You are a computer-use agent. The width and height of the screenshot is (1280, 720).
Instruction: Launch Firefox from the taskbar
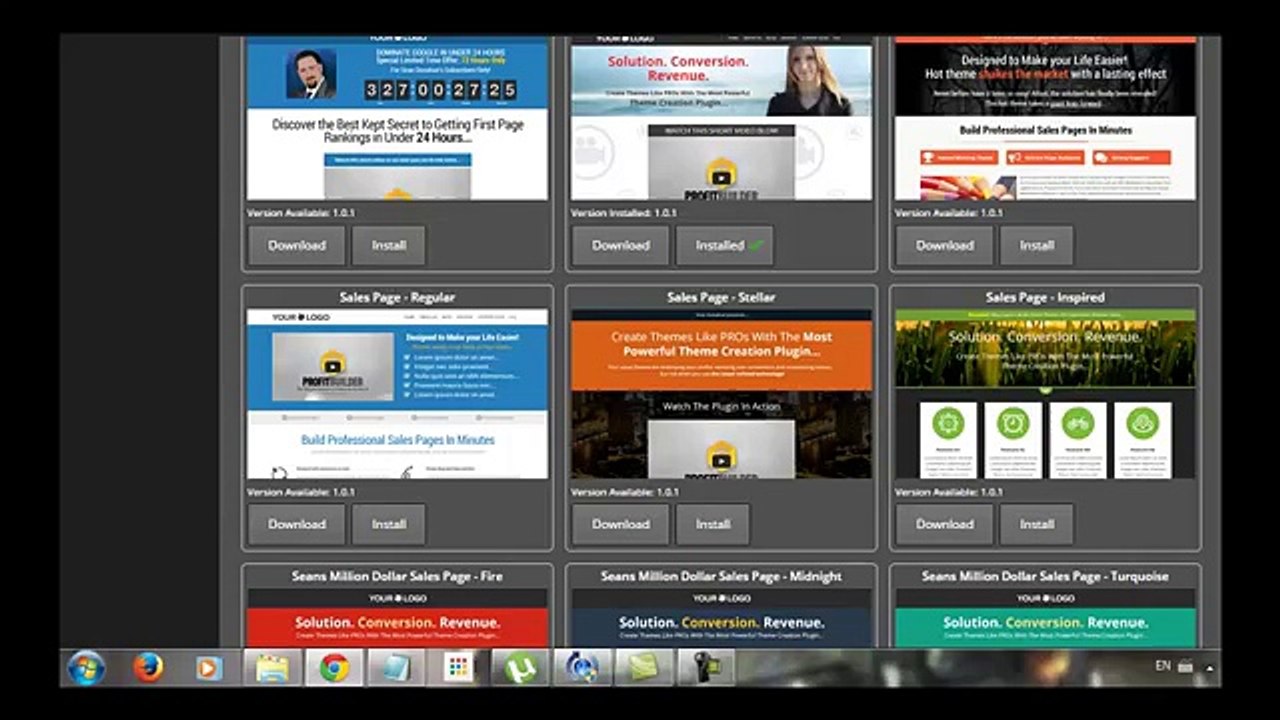[x=148, y=667]
